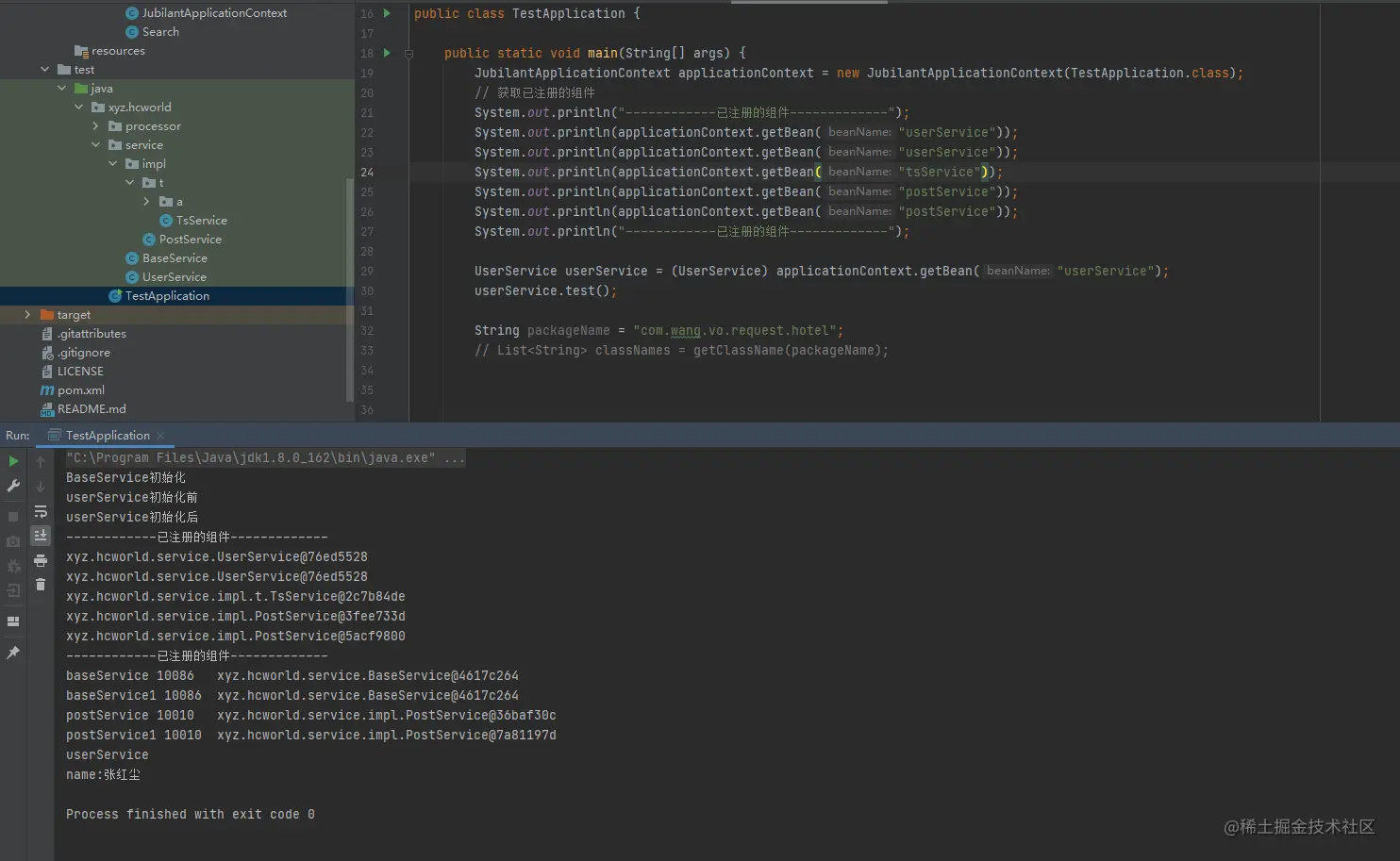Click the Stop process square icon
The width and height of the screenshot is (1400, 861).
13,517
